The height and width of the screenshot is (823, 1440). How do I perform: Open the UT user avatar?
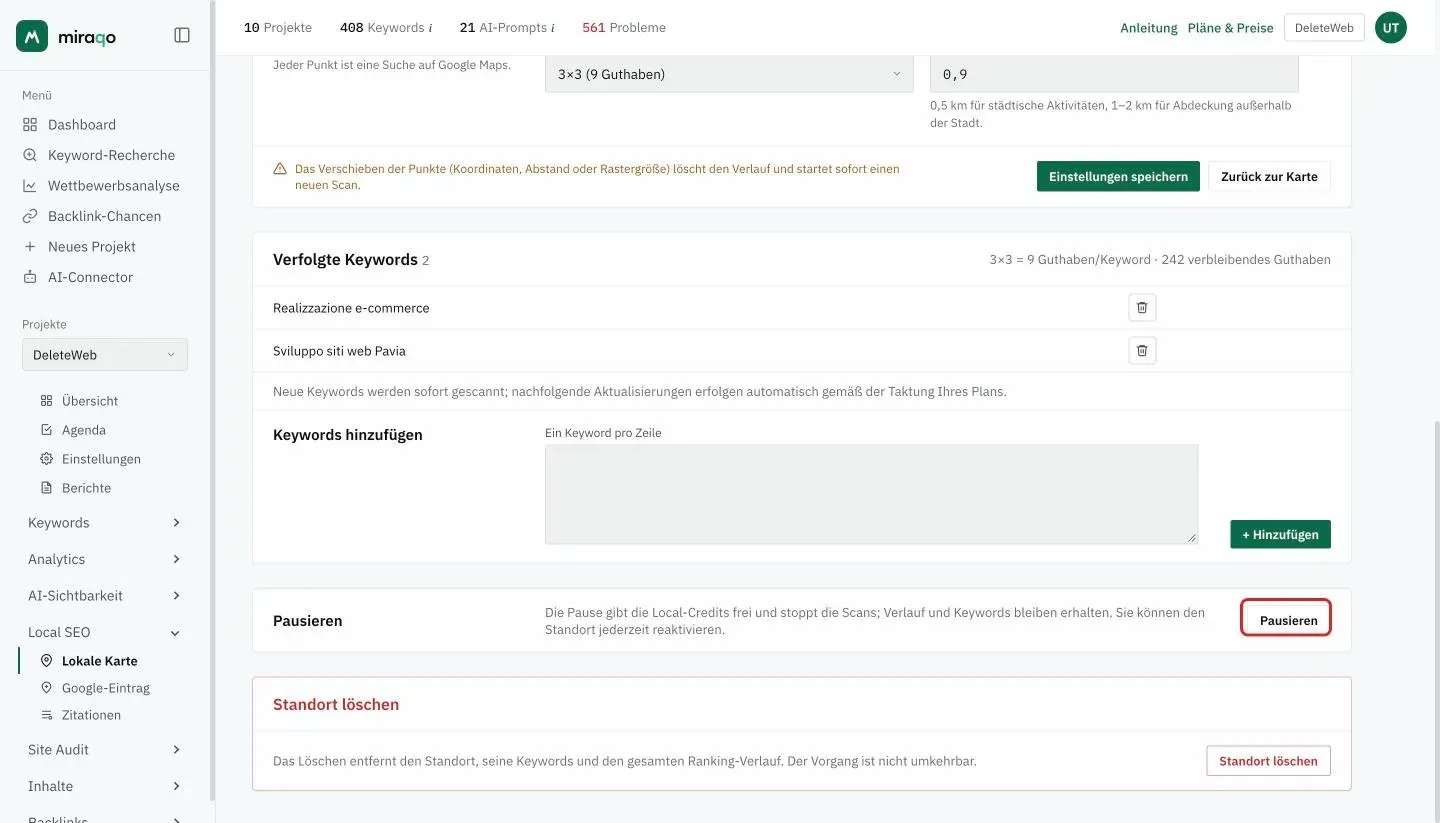click(x=1391, y=28)
